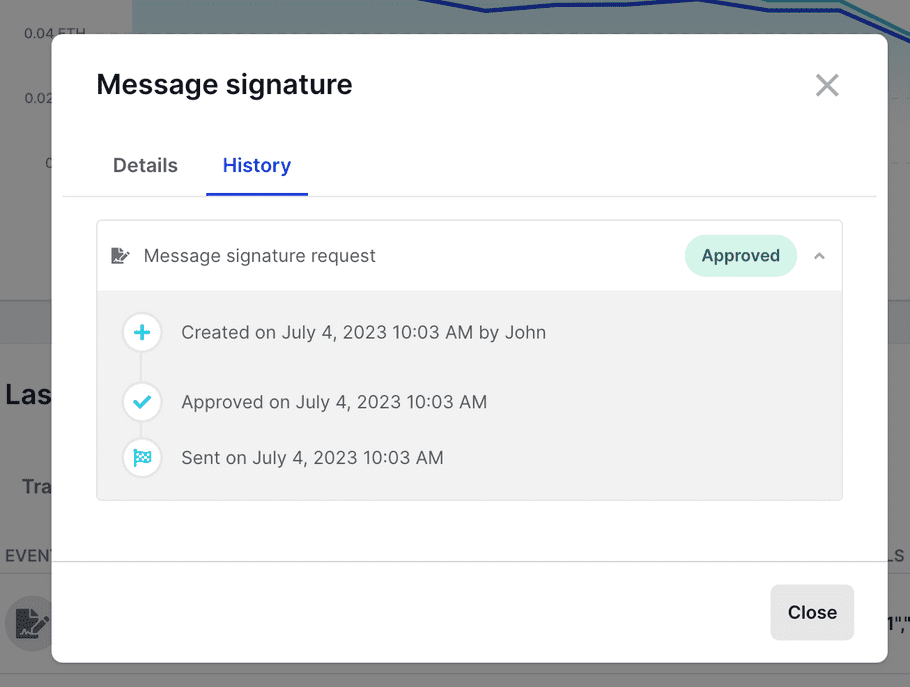Click the Message signature modal heading

224,85
